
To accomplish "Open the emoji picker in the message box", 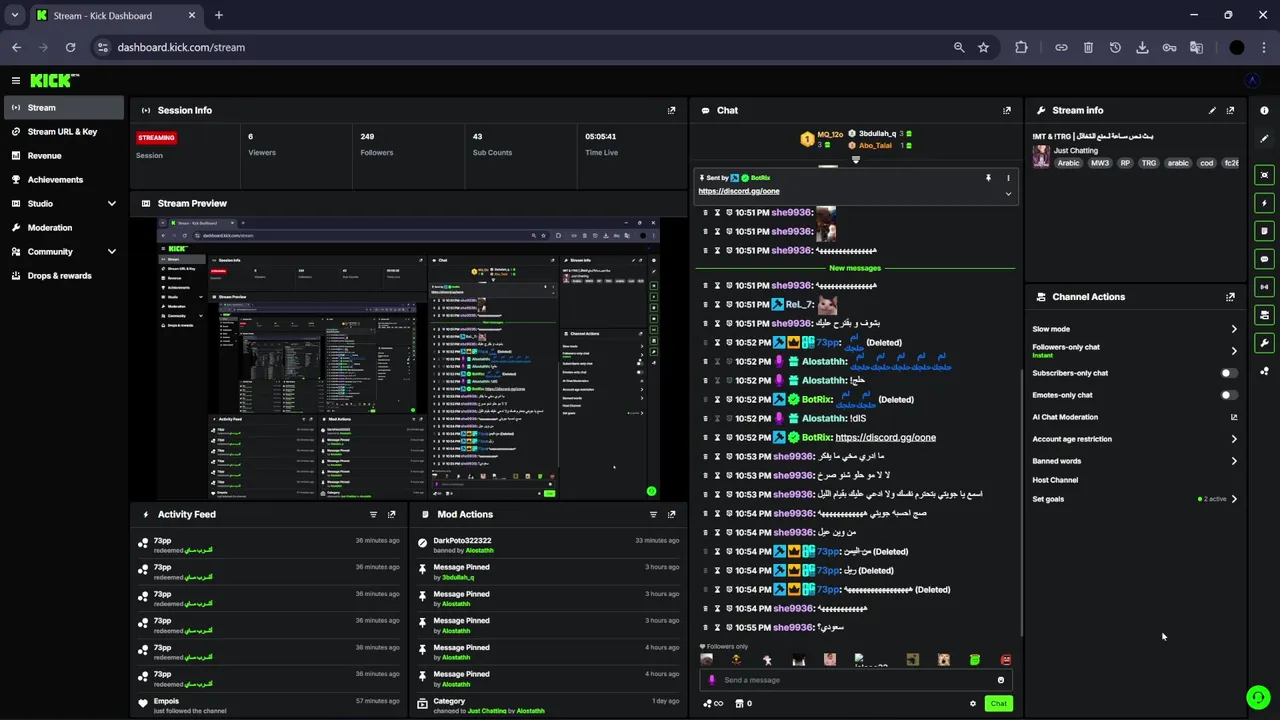I will [x=1000, y=680].
